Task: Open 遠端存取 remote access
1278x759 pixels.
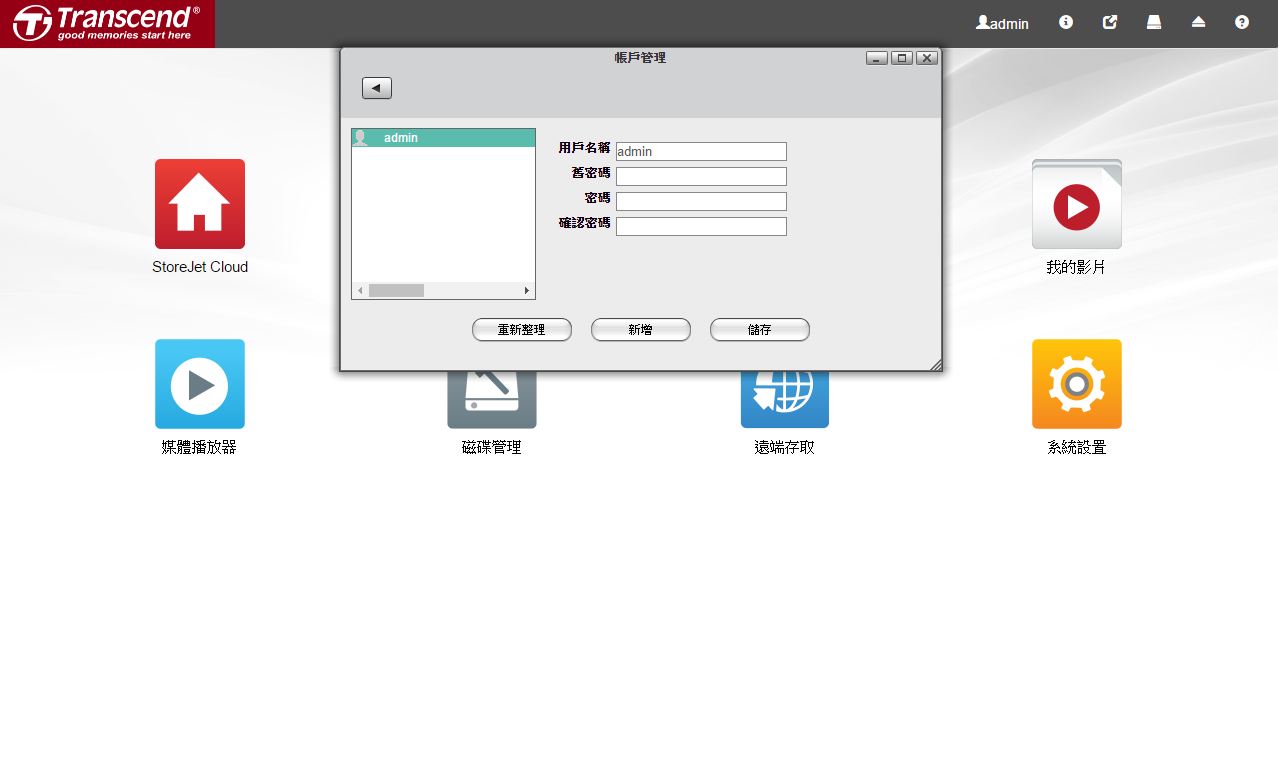Action: [785, 400]
